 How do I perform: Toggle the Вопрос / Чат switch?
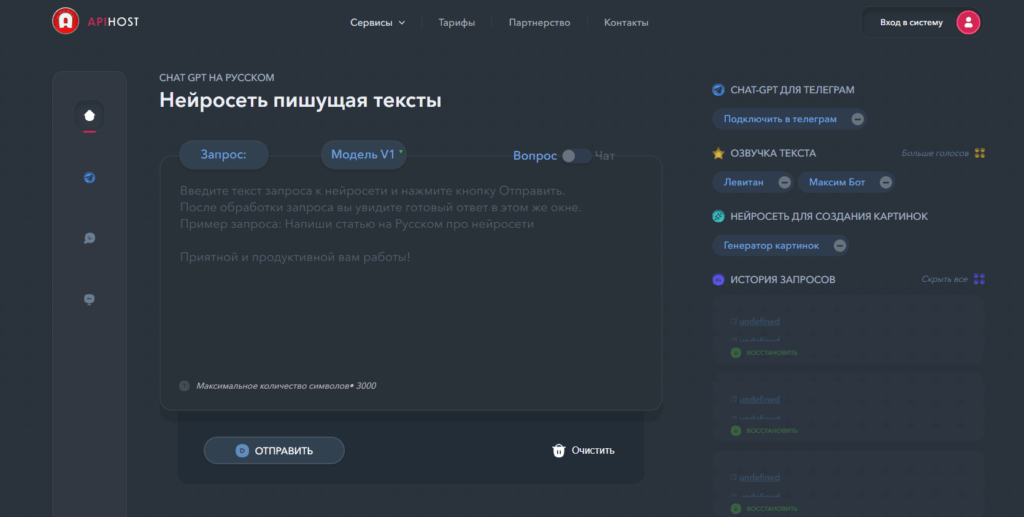point(576,156)
